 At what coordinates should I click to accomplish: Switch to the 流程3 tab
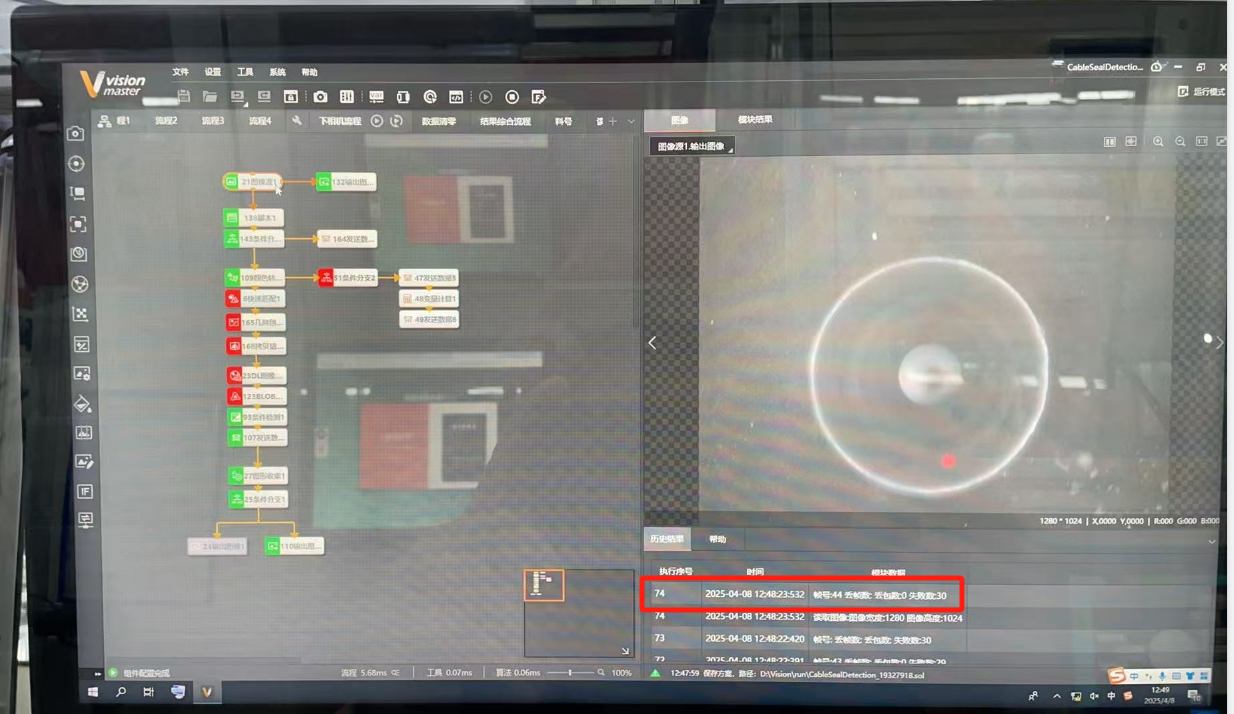(213, 121)
